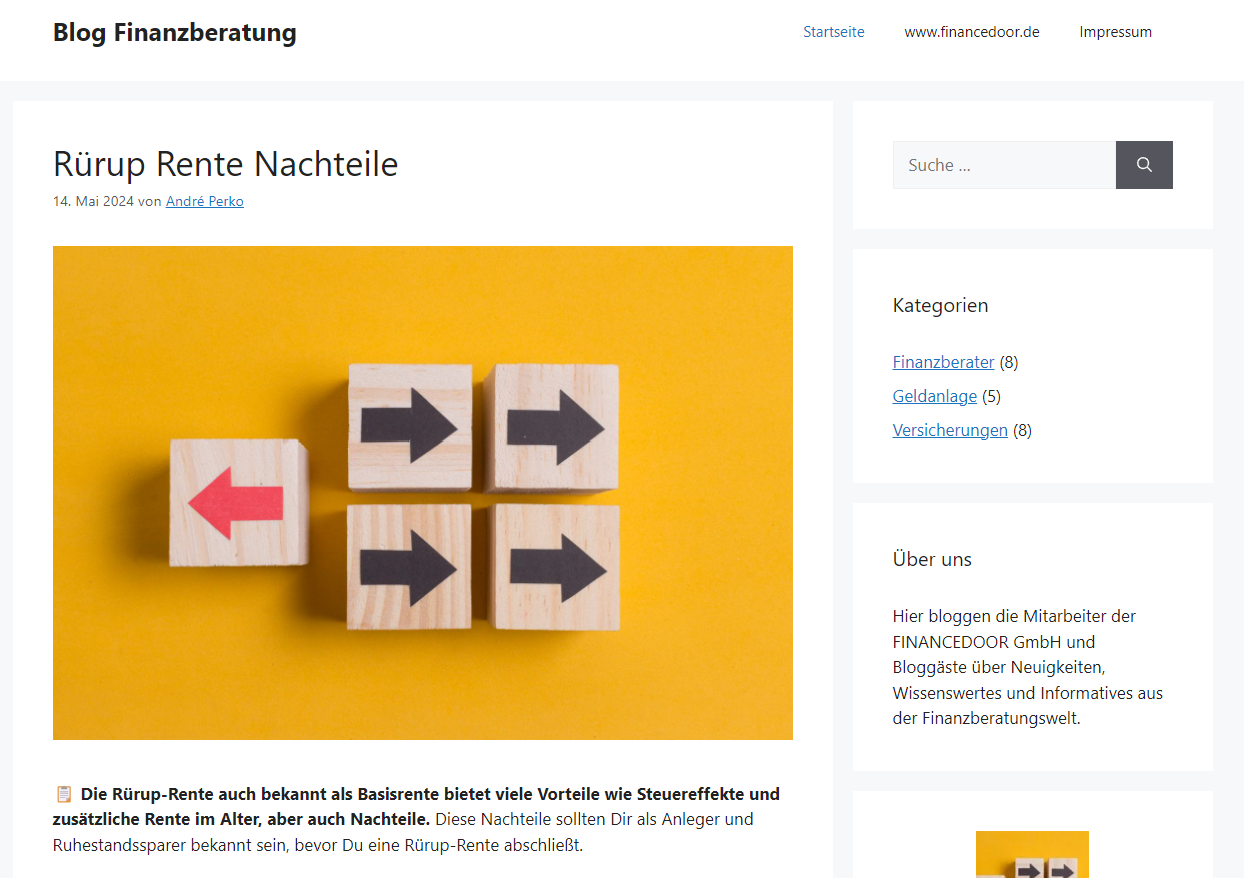Browse the Versicherungen category
This screenshot has height=878, width=1244.
point(950,430)
